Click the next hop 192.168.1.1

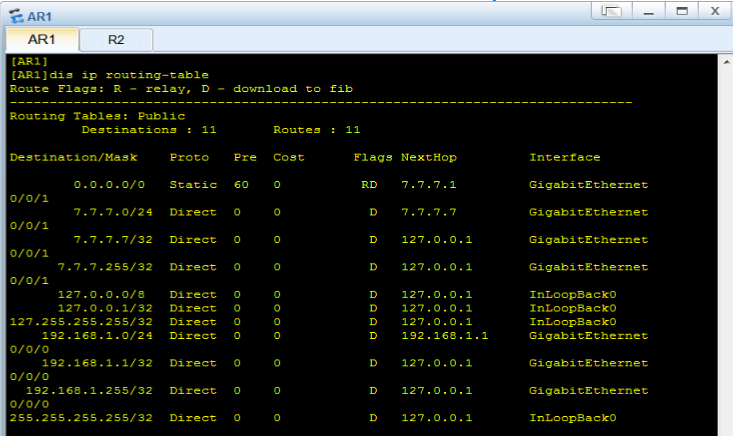(x=445, y=336)
